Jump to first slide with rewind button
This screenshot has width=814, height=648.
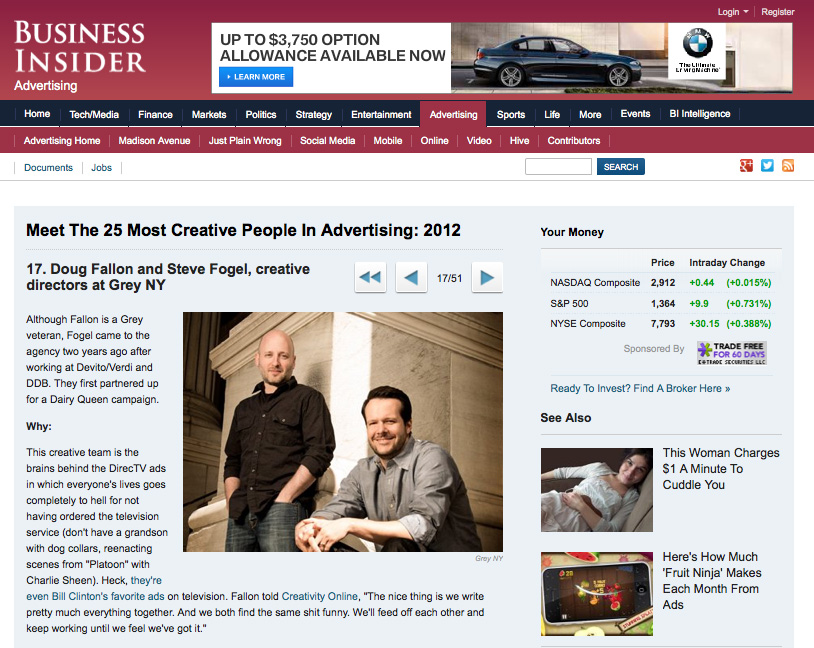tap(370, 278)
